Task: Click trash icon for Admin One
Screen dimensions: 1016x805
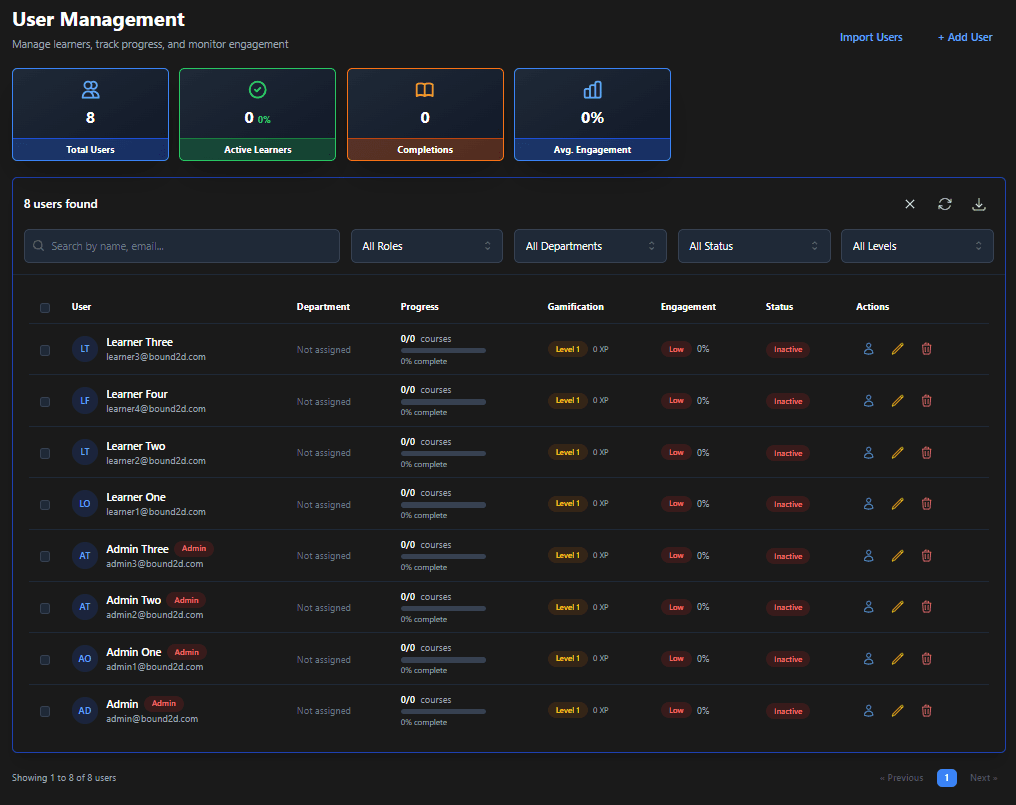Action: click(x=926, y=659)
